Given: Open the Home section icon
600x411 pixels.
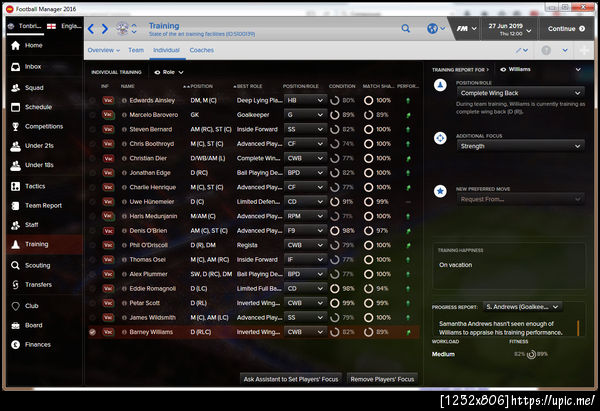Looking at the screenshot, I should (15, 46).
